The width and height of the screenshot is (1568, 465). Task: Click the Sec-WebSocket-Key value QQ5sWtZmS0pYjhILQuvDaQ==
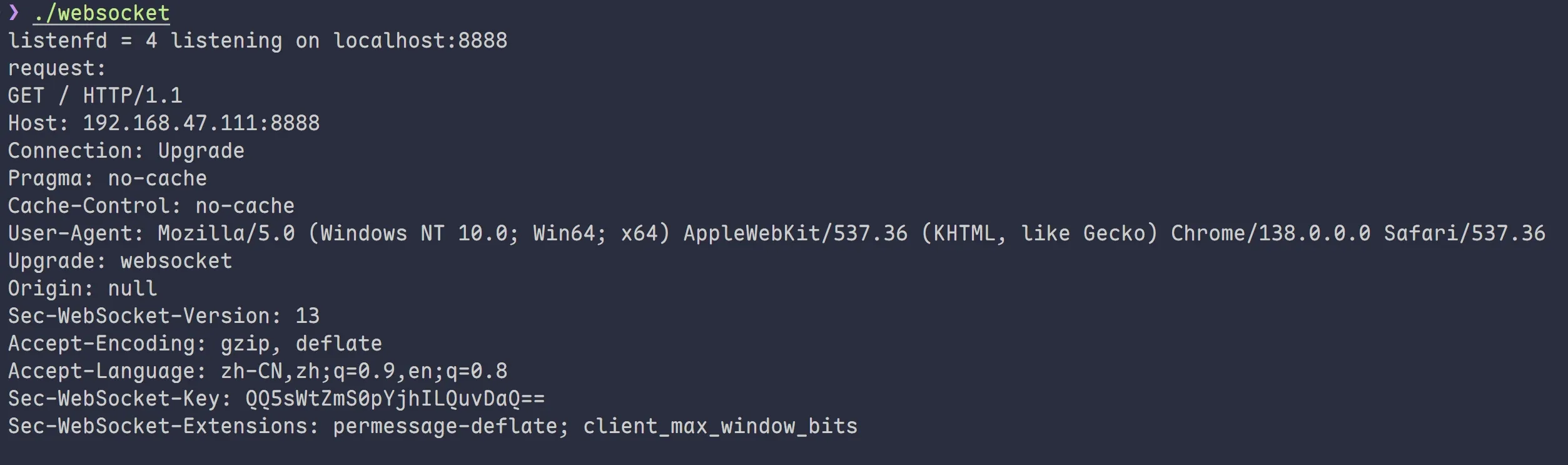click(x=395, y=399)
